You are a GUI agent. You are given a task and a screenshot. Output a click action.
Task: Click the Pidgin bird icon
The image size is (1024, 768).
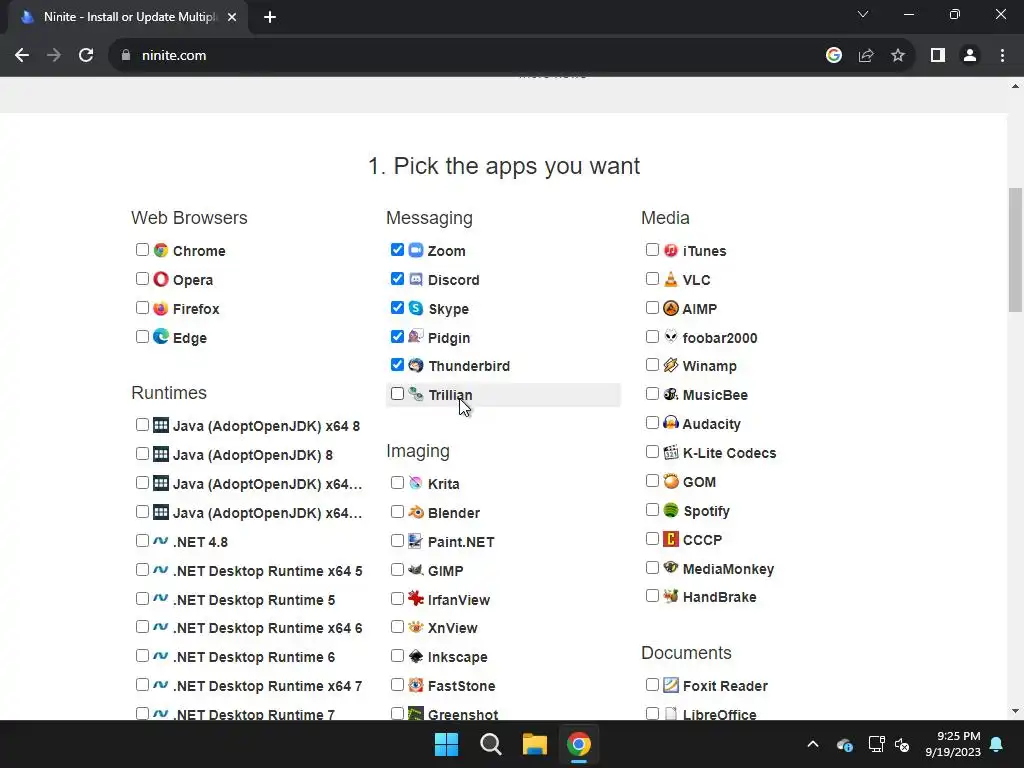pyautogui.click(x=416, y=336)
